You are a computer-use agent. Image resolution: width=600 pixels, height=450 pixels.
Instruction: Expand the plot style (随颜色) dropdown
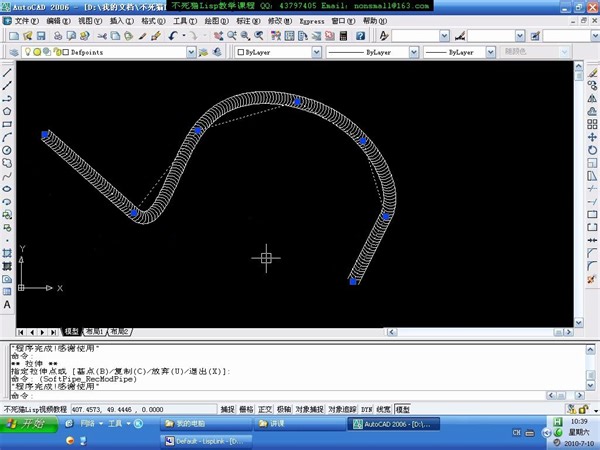click(x=564, y=52)
